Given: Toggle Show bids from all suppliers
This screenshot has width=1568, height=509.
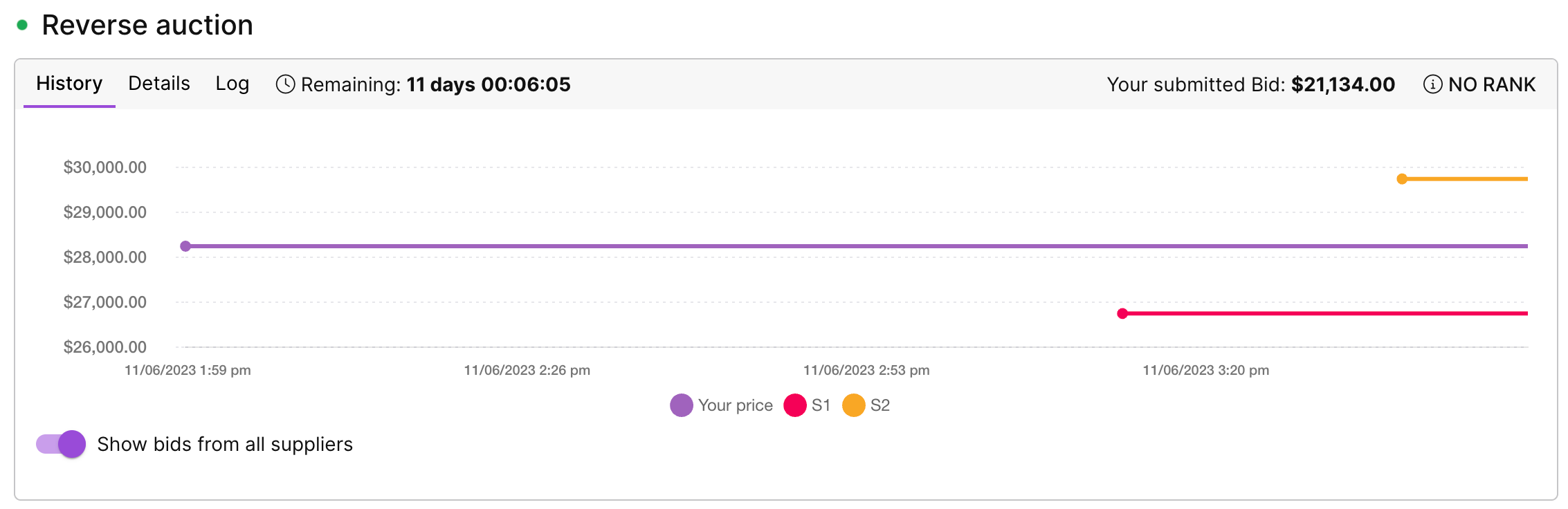Looking at the screenshot, I should click(62, 444).
